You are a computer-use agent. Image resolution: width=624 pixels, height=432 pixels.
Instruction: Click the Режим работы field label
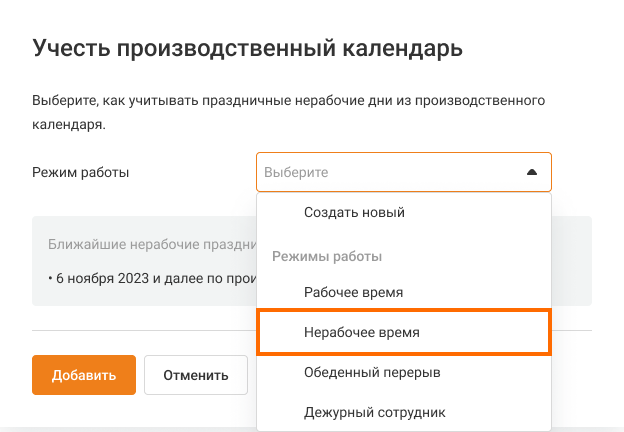point(81,172)
